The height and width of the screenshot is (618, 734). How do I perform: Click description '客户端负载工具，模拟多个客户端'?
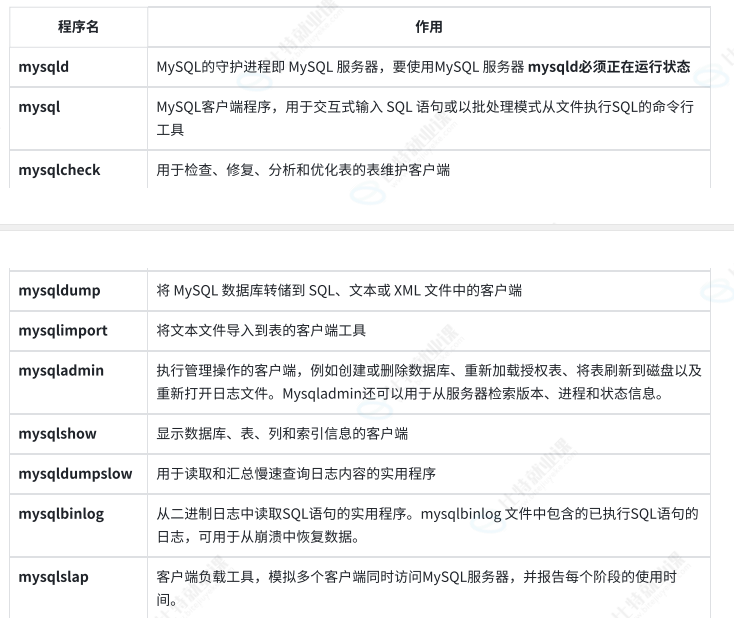417,588
